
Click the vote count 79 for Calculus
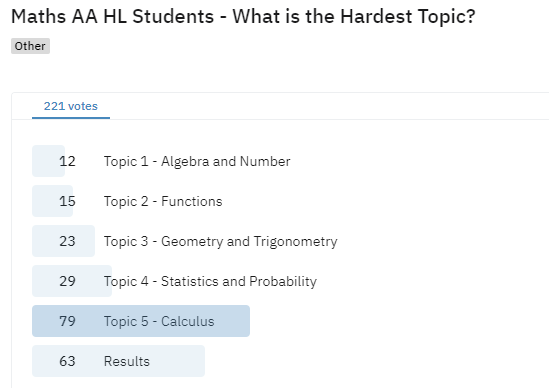[67, 321]
